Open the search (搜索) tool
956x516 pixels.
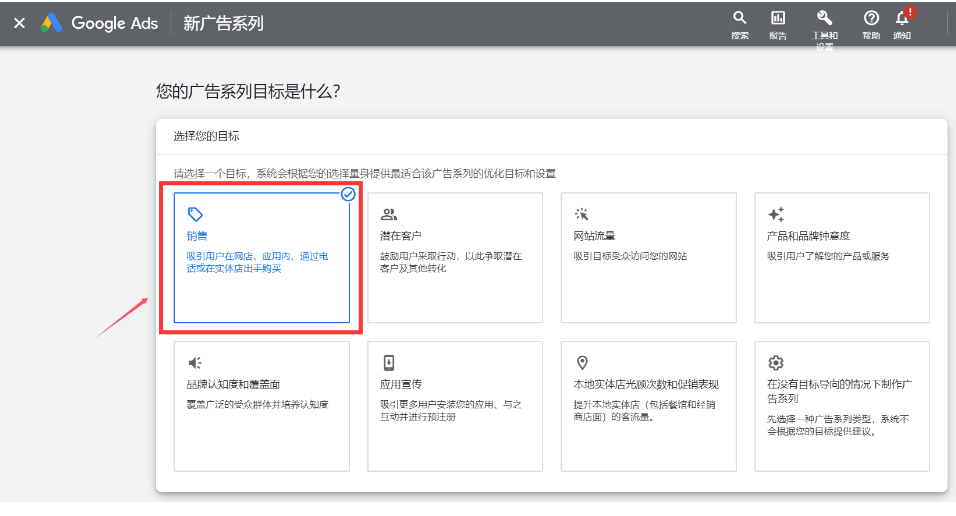[x=740, y=18]
